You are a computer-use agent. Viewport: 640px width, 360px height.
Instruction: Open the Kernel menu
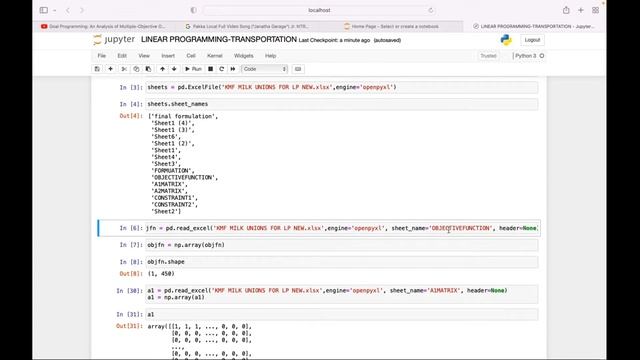pos(215,56)
